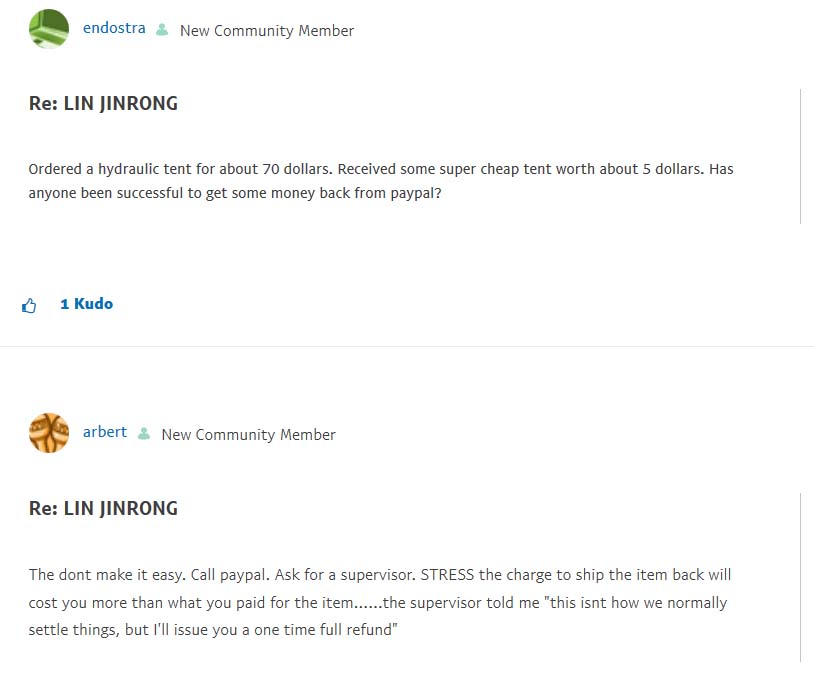
Task: Click the member rank icon beside endostra
Action: 162,30
